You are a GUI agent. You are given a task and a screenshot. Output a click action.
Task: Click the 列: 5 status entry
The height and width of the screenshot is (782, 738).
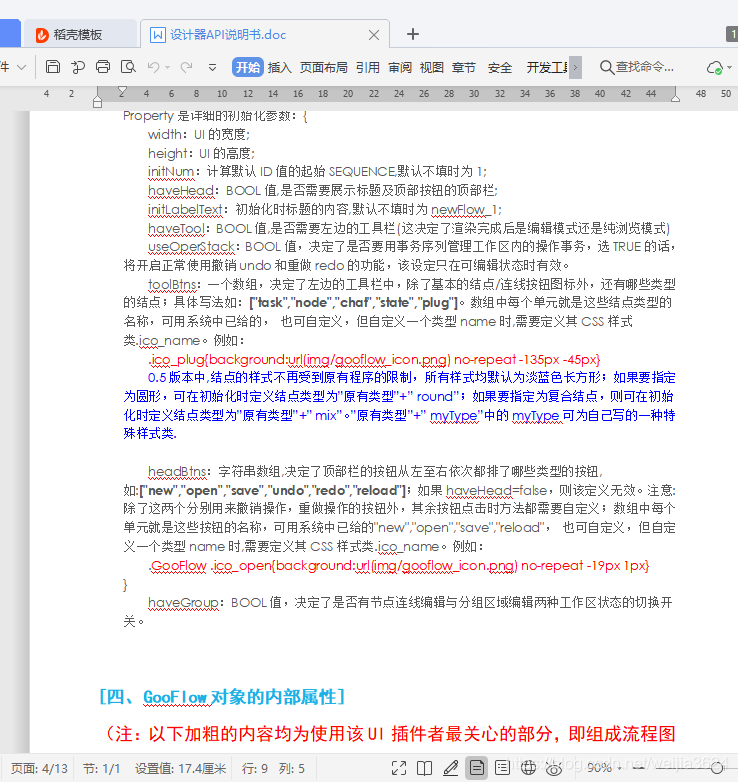(292, 769)
